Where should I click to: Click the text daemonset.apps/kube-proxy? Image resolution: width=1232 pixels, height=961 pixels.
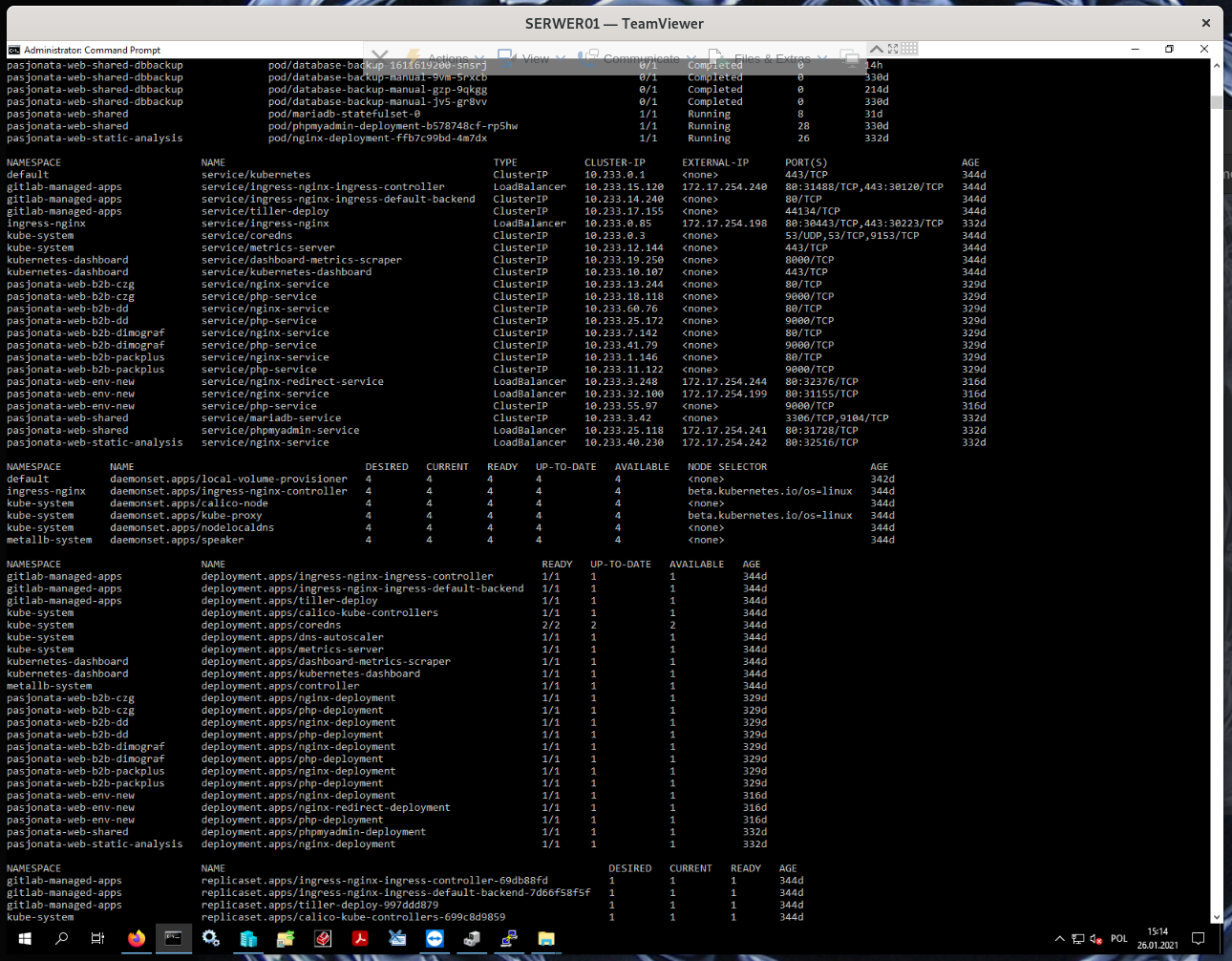(185, 516)
